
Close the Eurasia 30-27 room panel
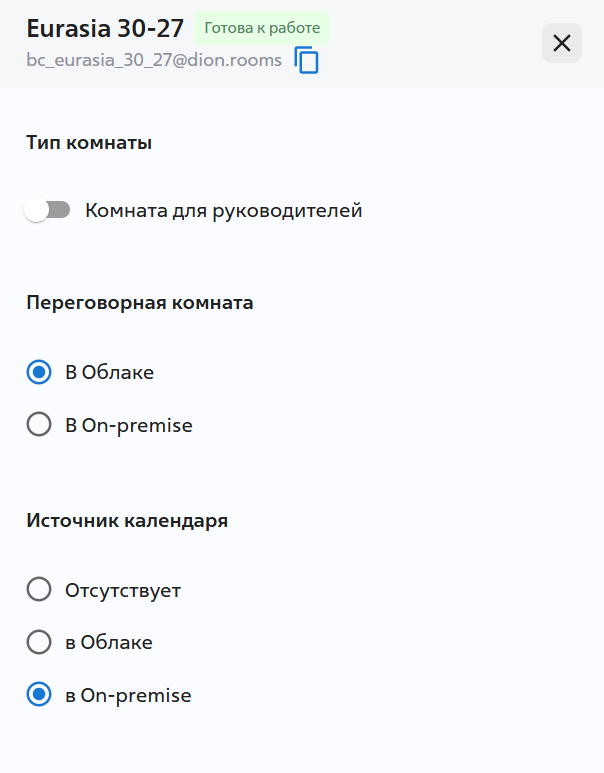click(562, 43)
